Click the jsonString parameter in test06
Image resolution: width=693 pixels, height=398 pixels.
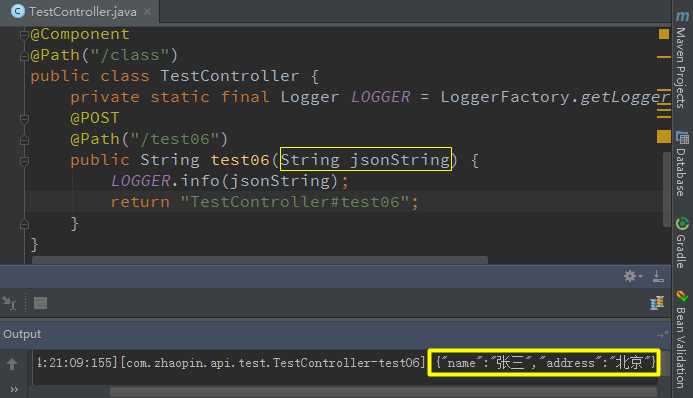point(400,159)
